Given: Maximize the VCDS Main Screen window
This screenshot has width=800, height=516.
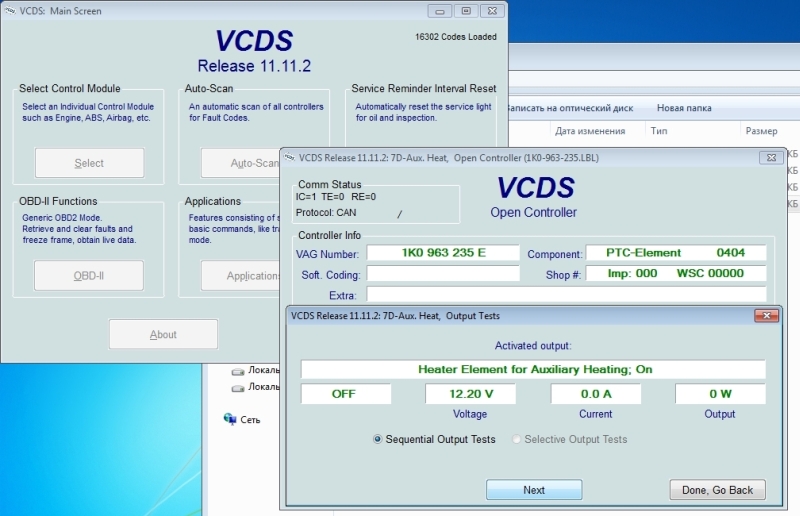Looking at the screenshot, I should tap(465, 11).
